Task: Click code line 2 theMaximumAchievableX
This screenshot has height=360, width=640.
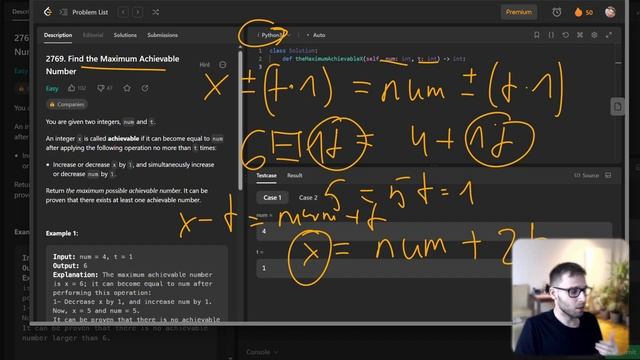Action: [x=373, y=59]
